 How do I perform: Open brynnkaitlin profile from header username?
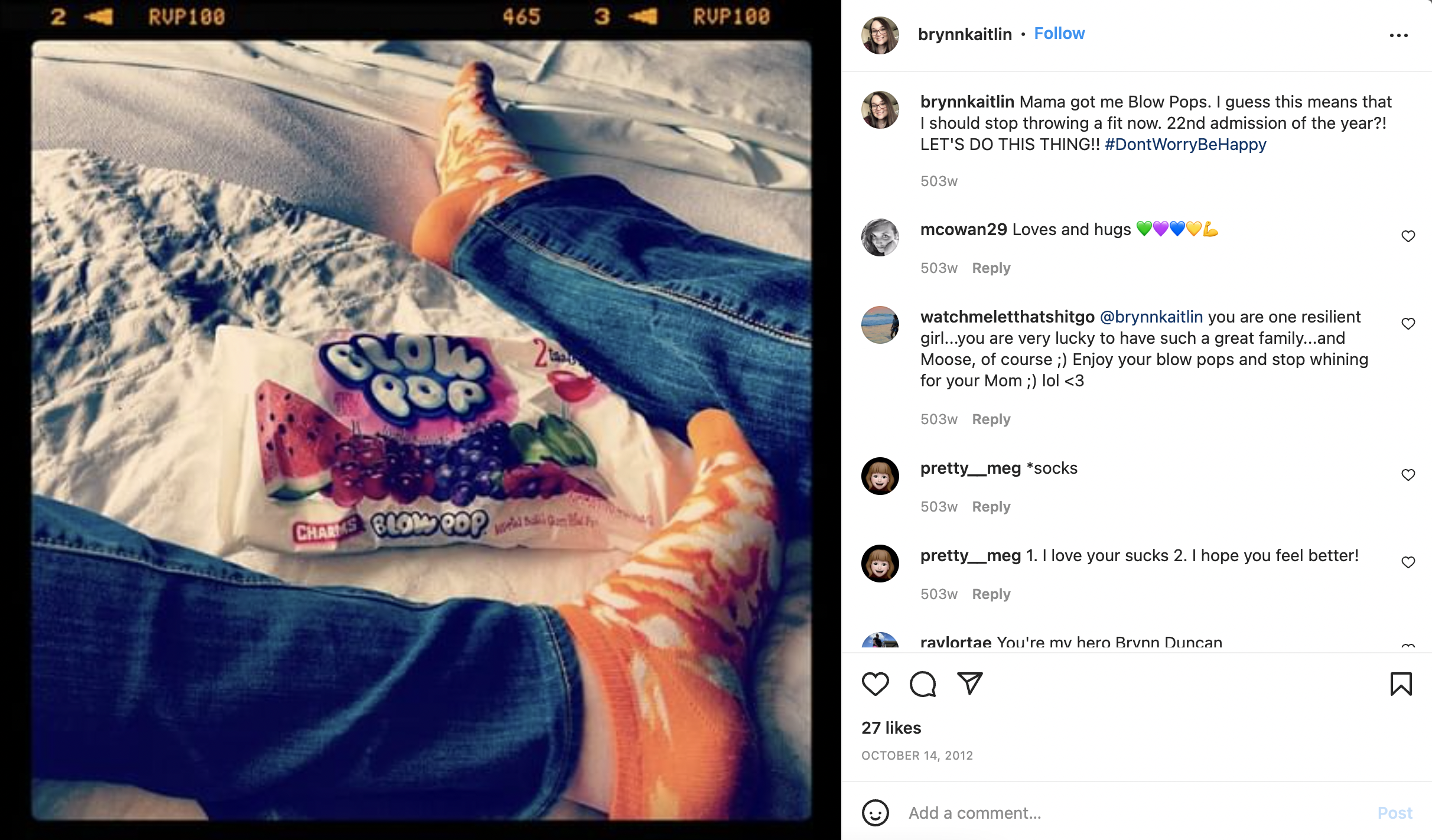pos(965,34)
